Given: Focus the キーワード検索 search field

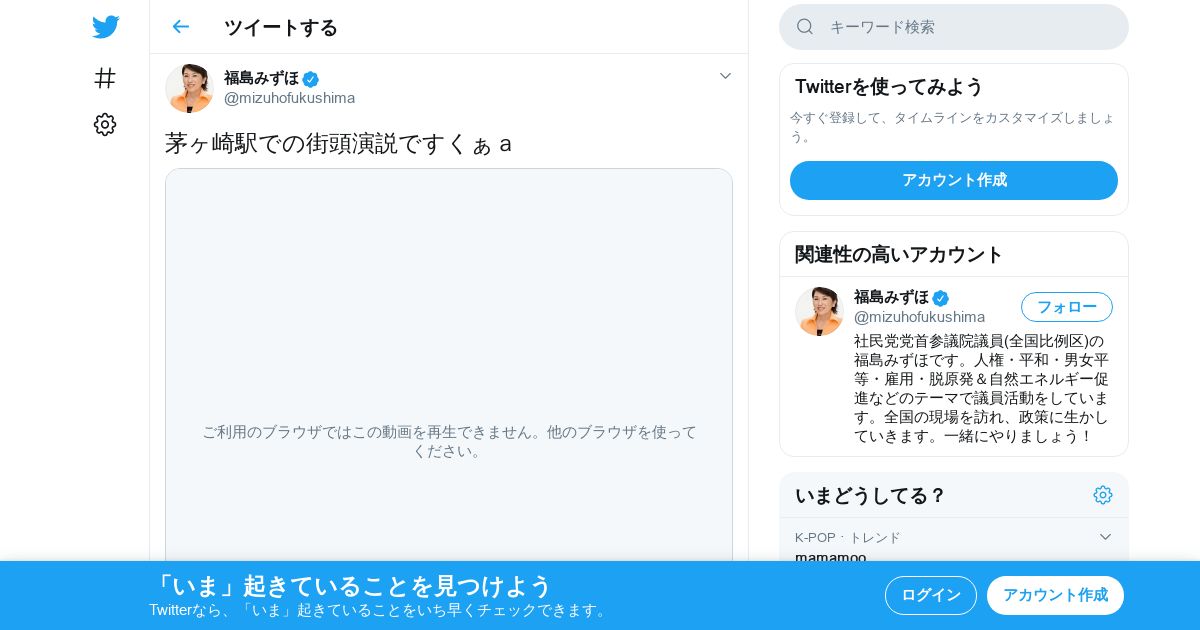Looking at the screenshot, I should tap(954, 27).
